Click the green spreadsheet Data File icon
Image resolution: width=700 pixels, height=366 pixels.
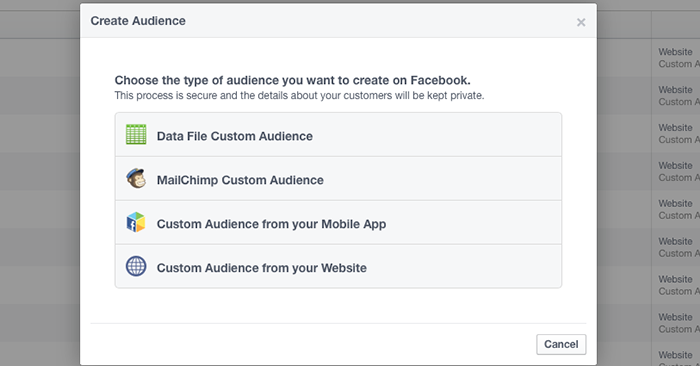pyautogui.click(x=136, y=134)
